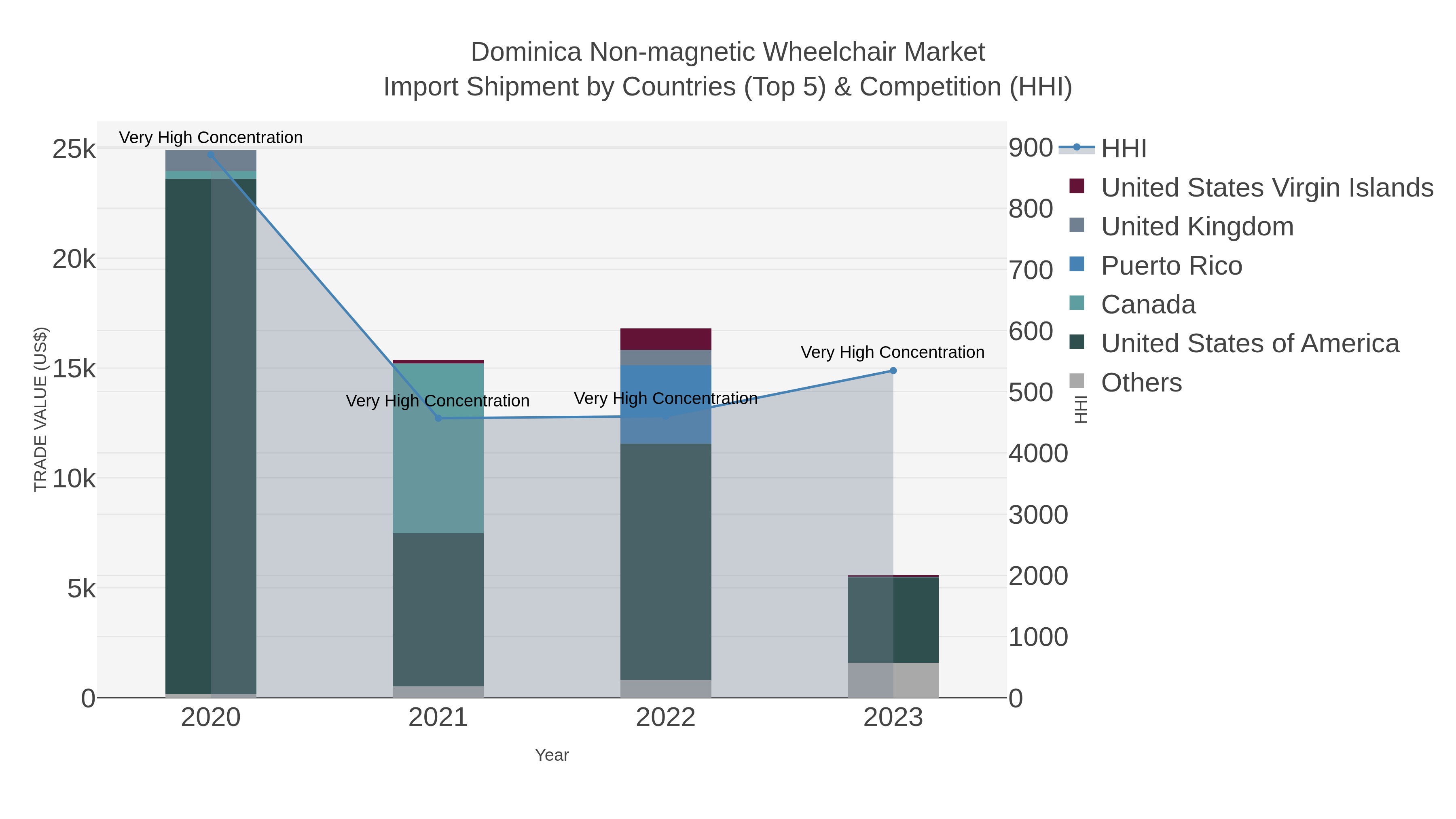Click the maroon Virgin Islands legend swatch
The width and height of the screenshot is (1456, 819).
point(1077,186)
